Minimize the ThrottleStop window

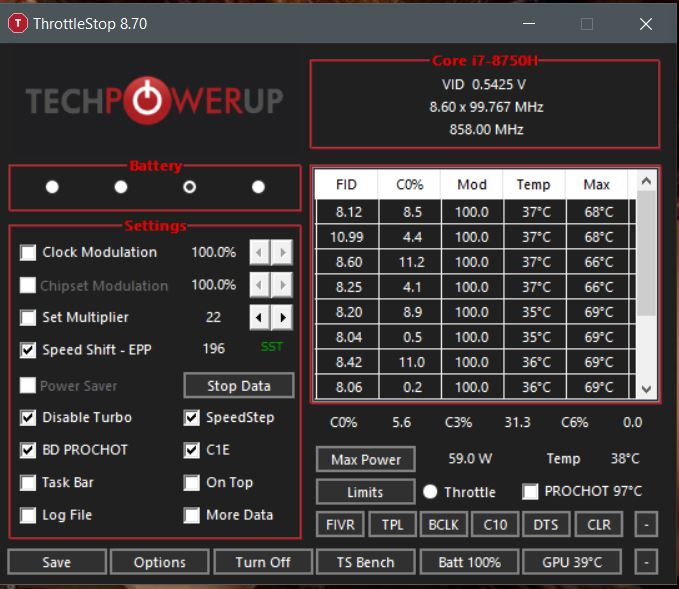point(529,23)
